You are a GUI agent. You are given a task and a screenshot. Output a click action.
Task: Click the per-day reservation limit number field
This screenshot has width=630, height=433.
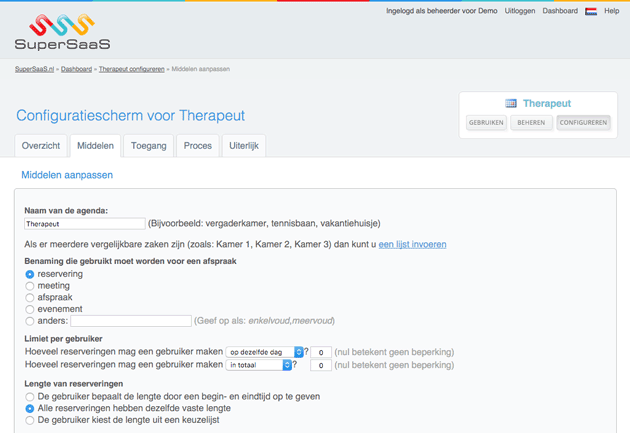pos(321,352)
